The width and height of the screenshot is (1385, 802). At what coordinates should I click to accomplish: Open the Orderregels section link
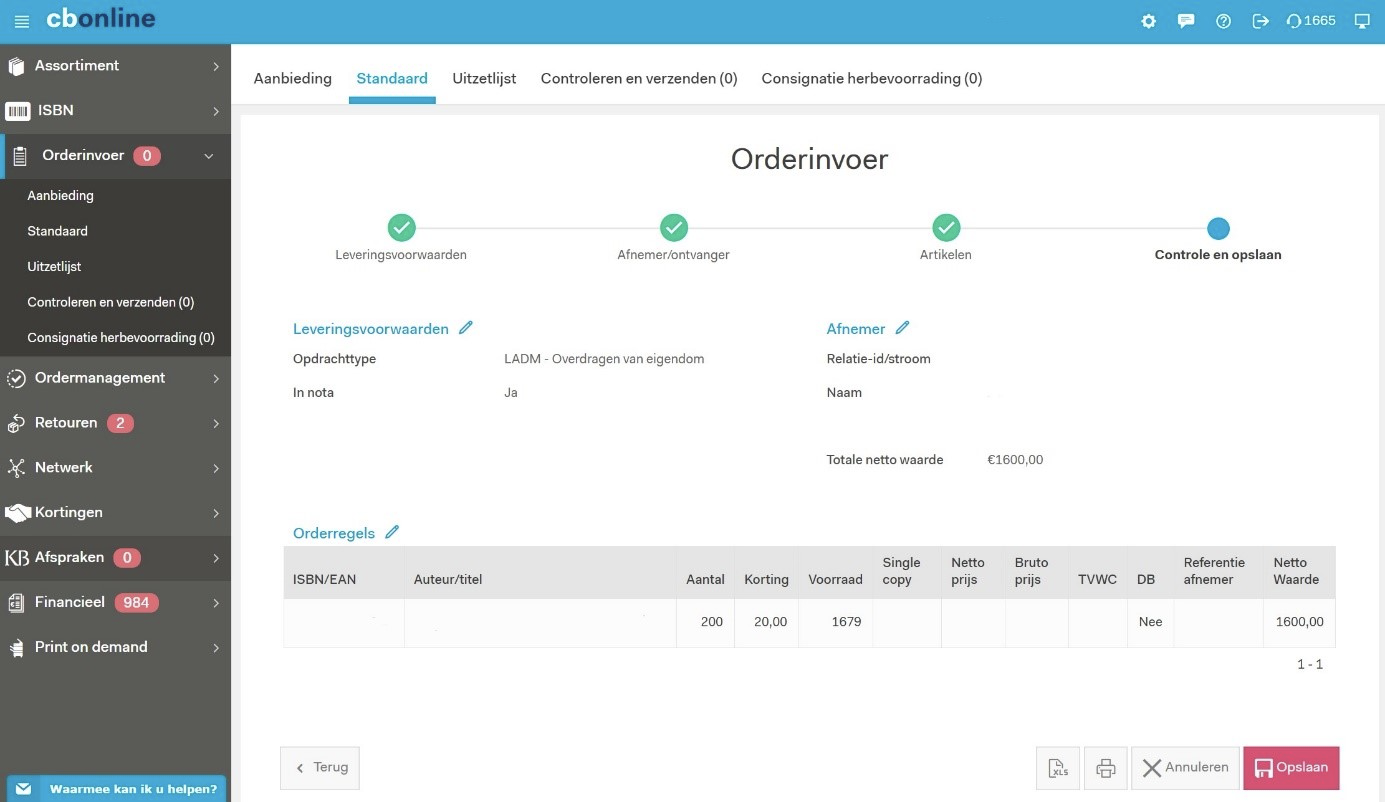334,533
